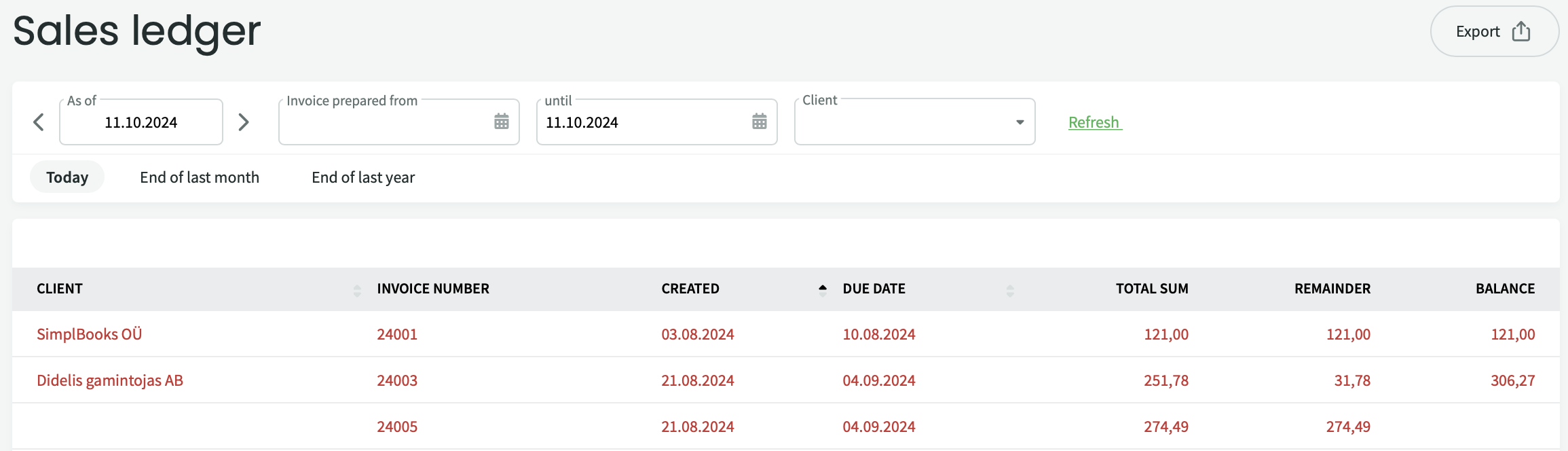This screenshot has width=1568, height=451.
Task: Advance to next As of date
Action: point(244,122)
